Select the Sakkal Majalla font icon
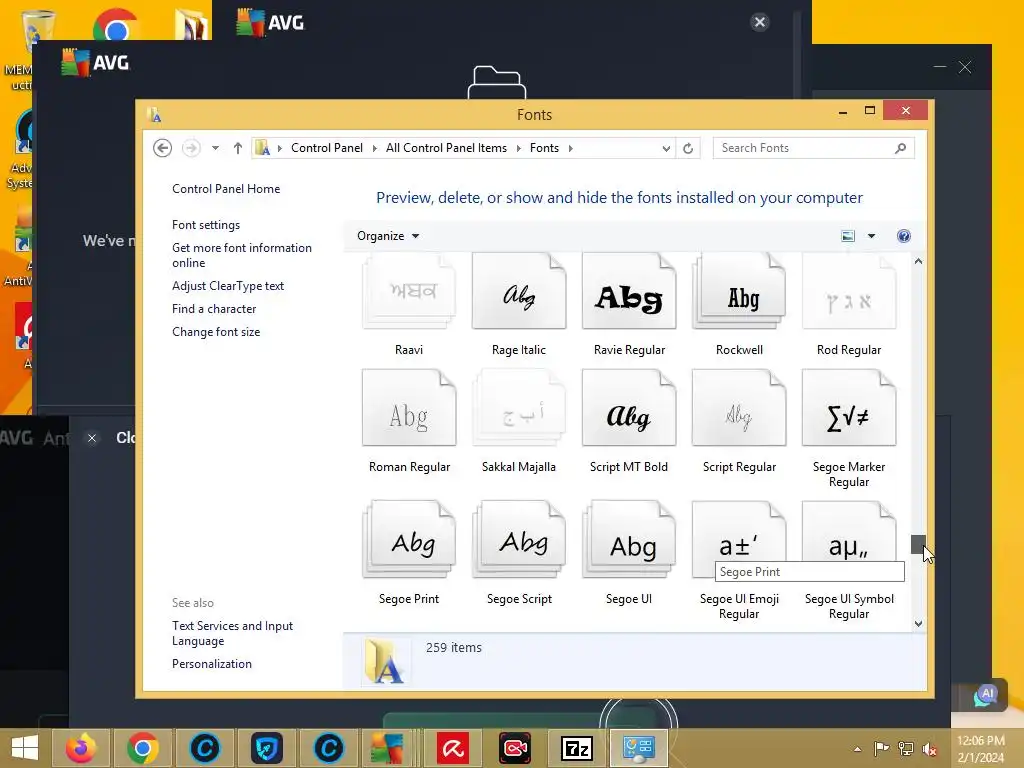 (x=519, y=408)
